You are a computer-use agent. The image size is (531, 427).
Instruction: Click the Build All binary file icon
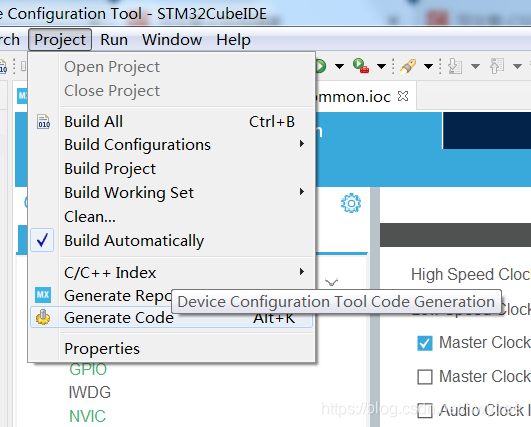tap(44, 122)
